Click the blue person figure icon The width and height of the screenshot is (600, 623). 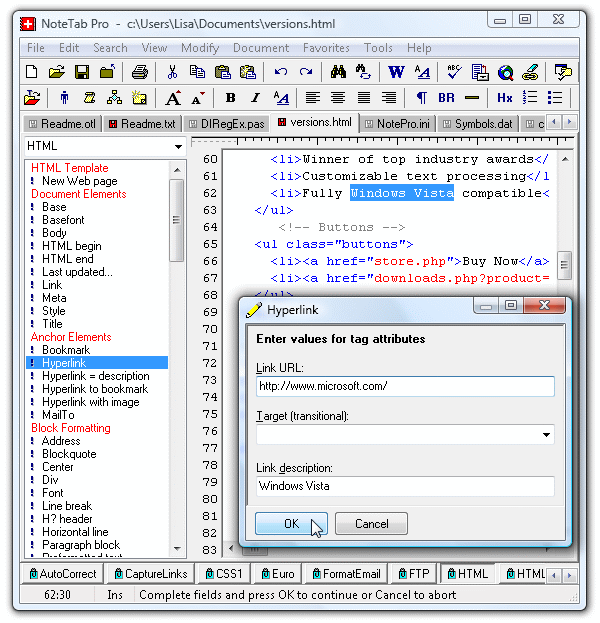[x=64, y=98]
